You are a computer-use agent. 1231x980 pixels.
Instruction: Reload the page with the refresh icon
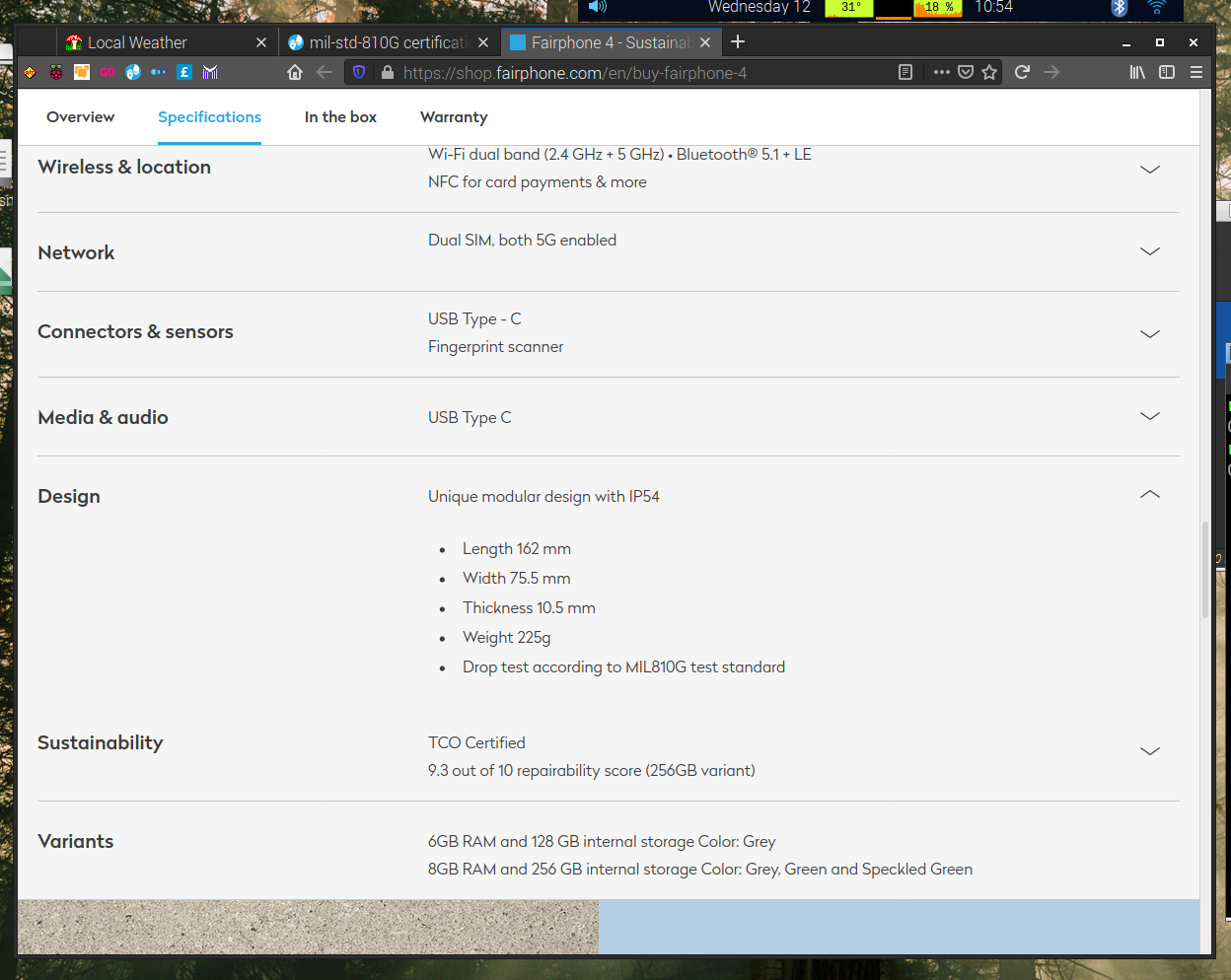tap(1022, 72)
